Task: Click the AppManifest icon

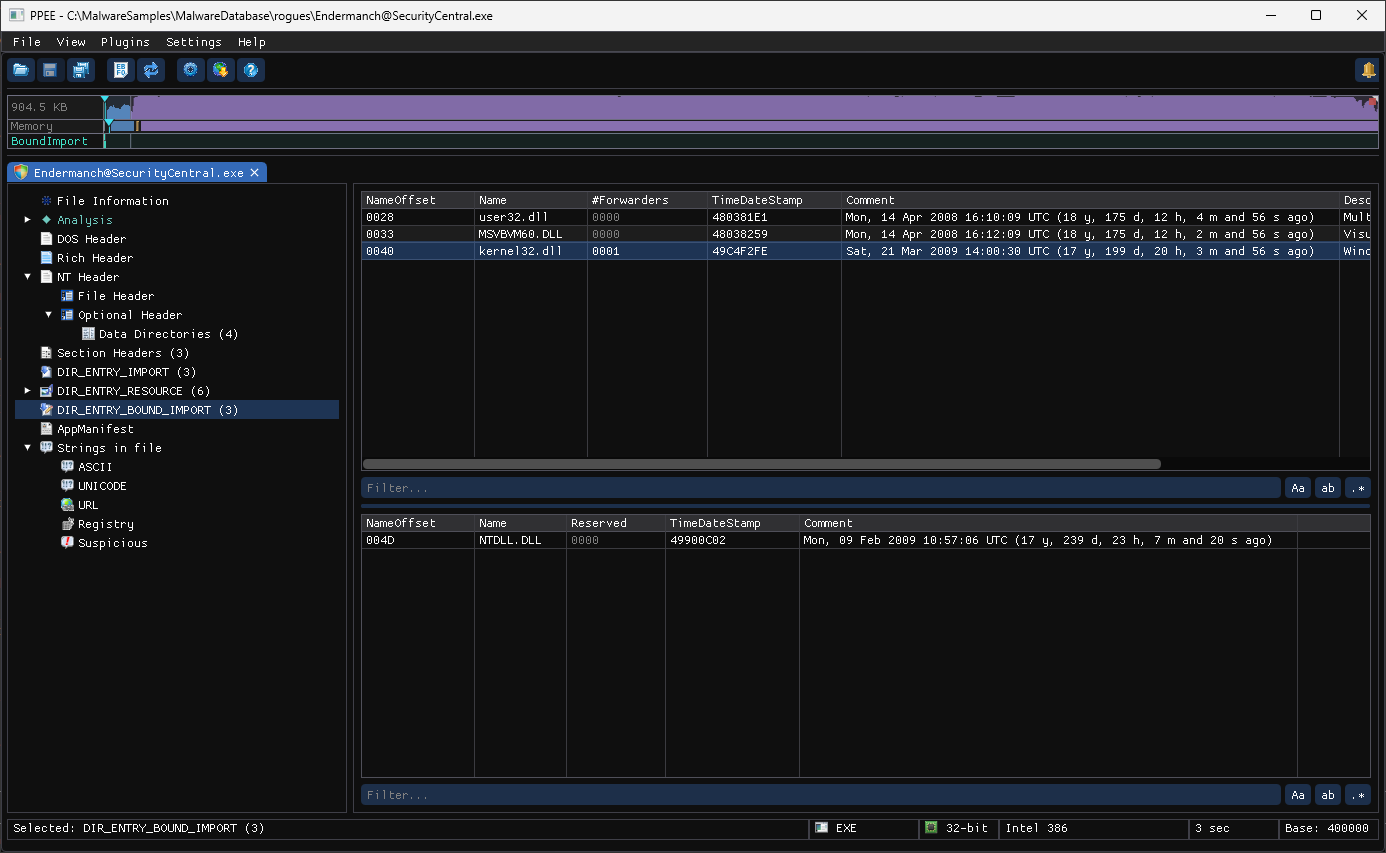Action: (46, 429)
